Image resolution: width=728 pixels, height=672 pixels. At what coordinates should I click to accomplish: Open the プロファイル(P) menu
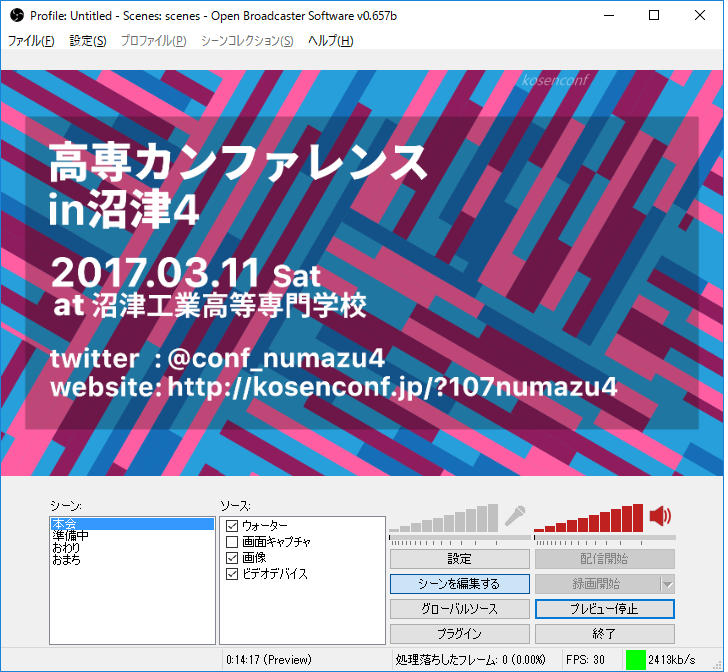[x=153, y=41]
